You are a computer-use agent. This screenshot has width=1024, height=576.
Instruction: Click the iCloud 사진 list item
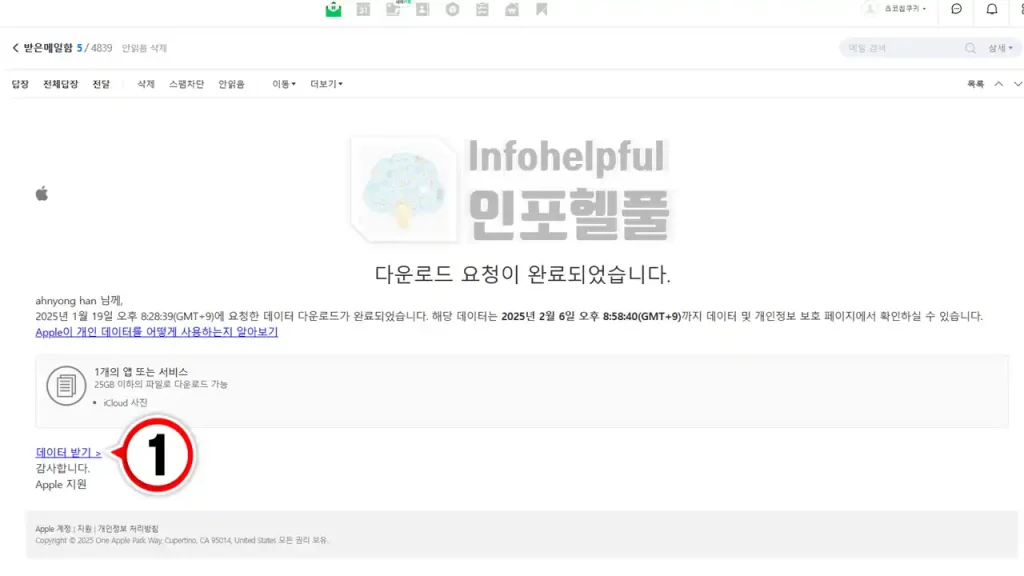click(125, 403)
